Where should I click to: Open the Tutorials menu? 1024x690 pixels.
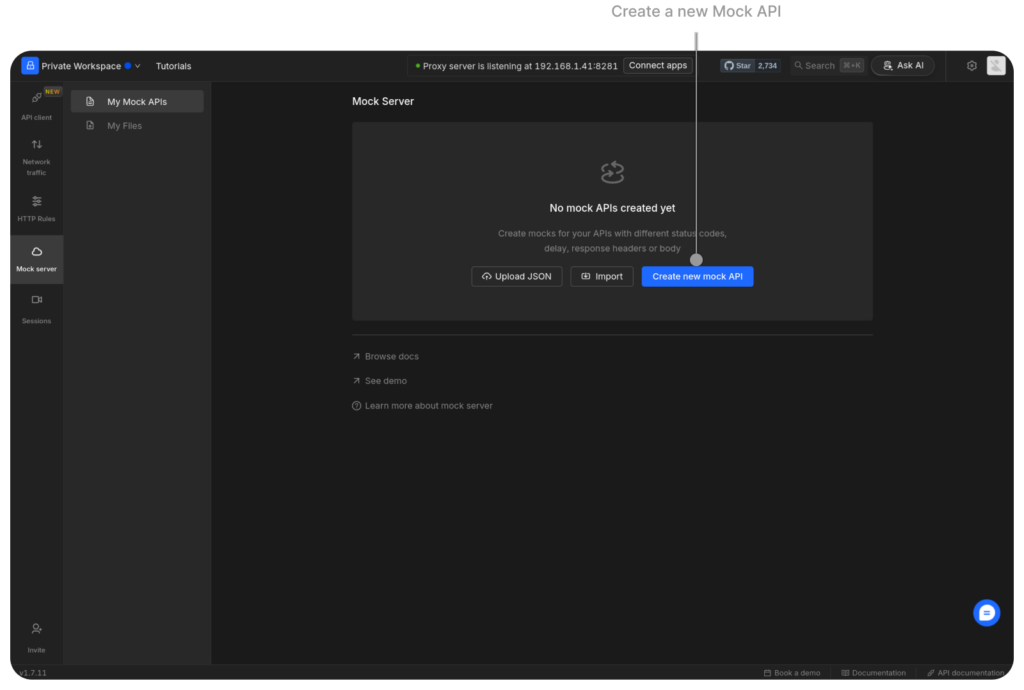[x=173, y=66]
